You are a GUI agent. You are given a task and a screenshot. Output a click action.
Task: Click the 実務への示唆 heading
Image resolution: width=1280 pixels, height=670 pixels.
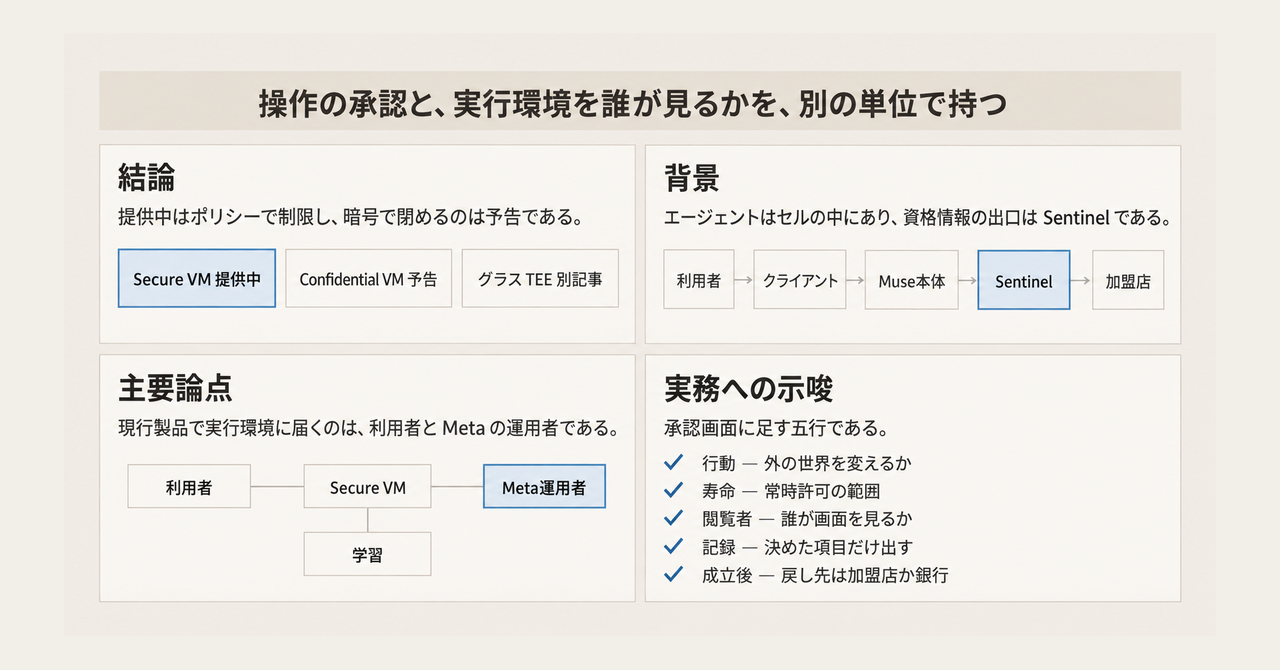(x=749, y=387)
